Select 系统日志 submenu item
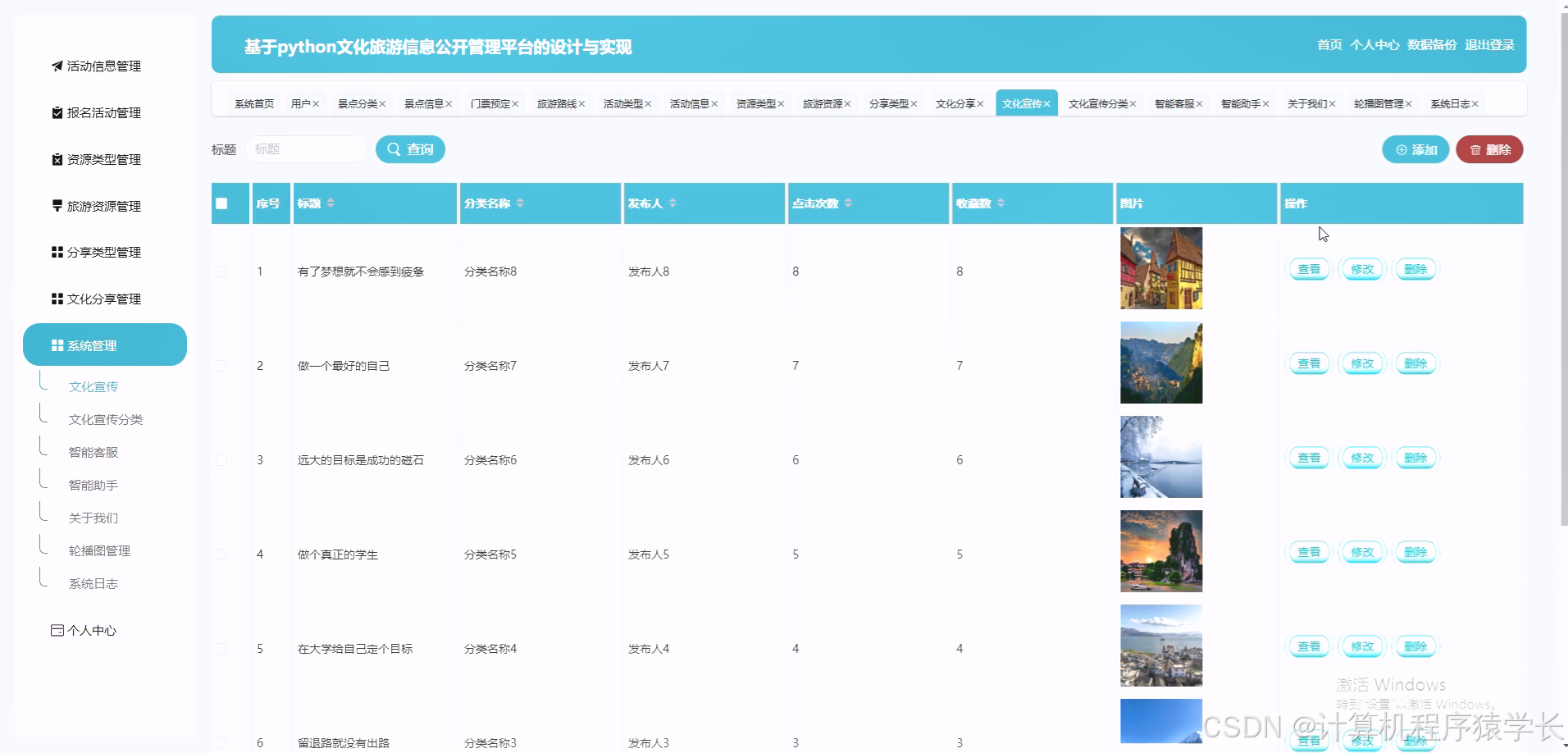The height and width of the screenshot is (753, 1568). 93,583
